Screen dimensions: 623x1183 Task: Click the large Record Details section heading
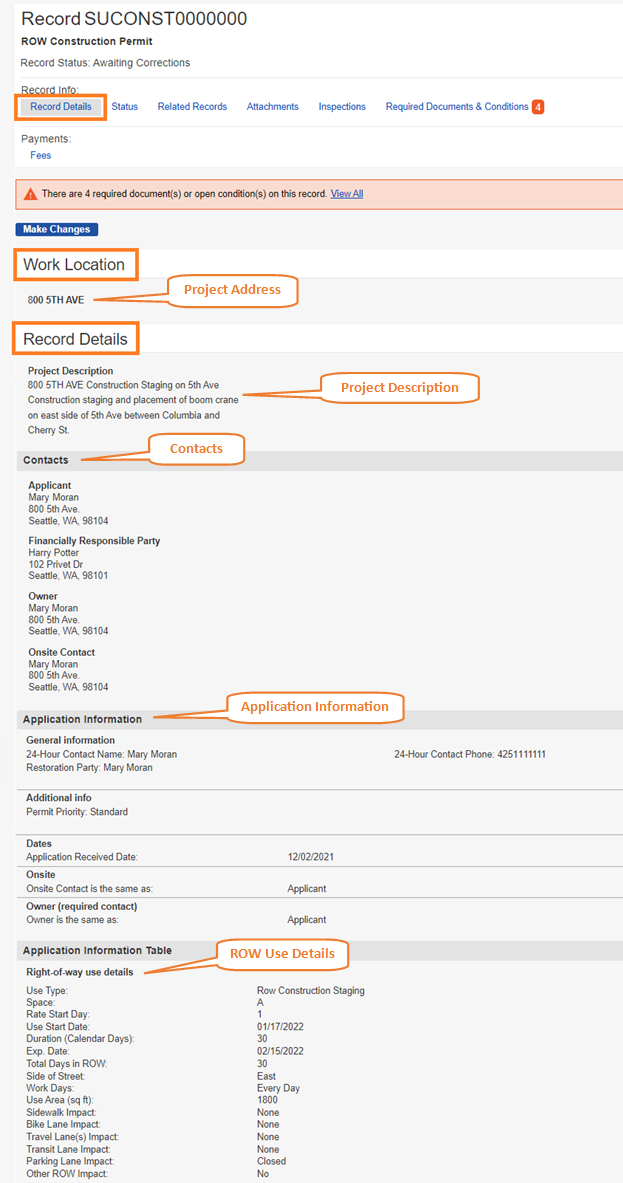point(76,339)
